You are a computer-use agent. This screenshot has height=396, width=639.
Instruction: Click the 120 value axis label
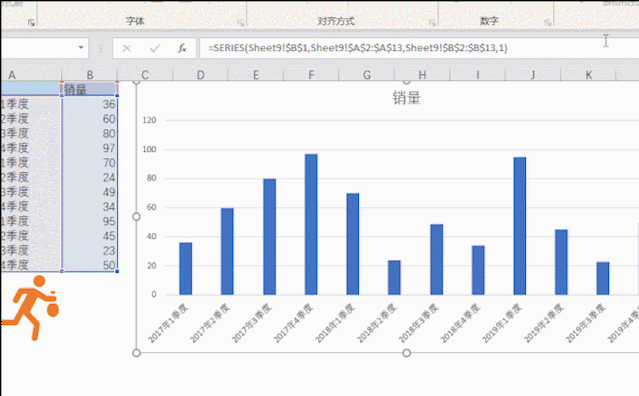pyautogui.click(x=149, y=120)
